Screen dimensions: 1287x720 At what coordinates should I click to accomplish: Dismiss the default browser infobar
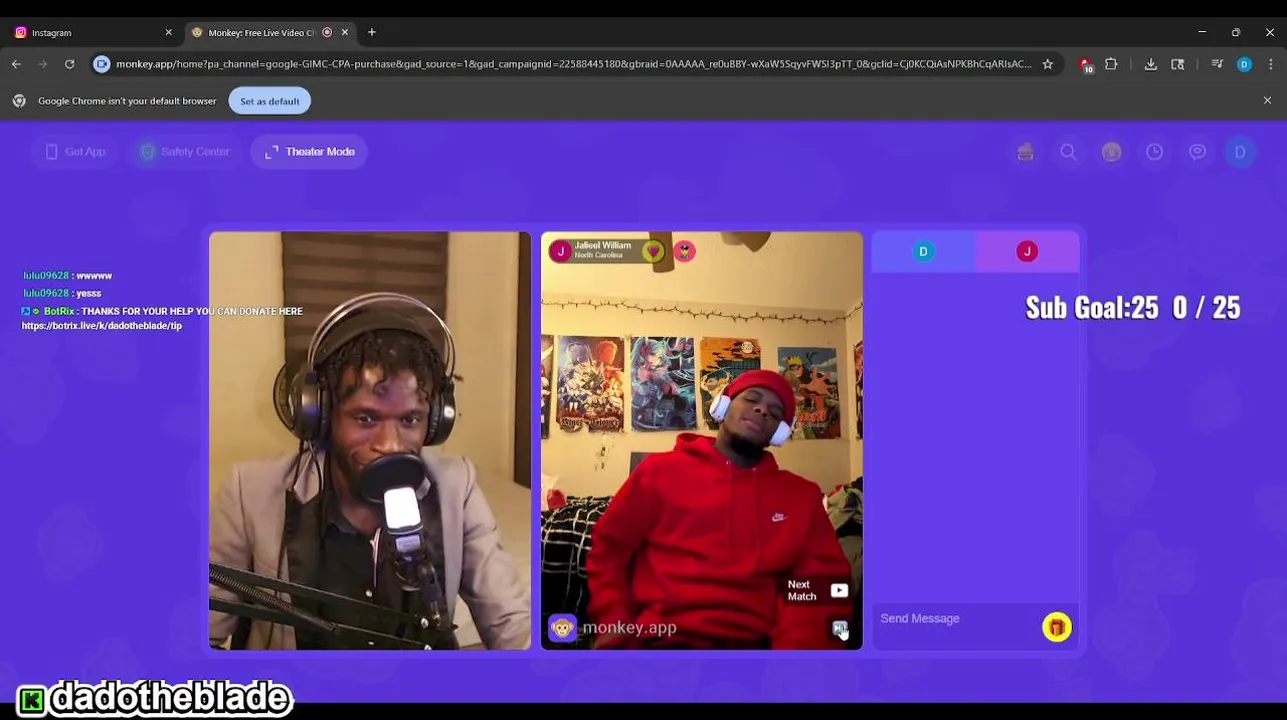click(1267, 101)
